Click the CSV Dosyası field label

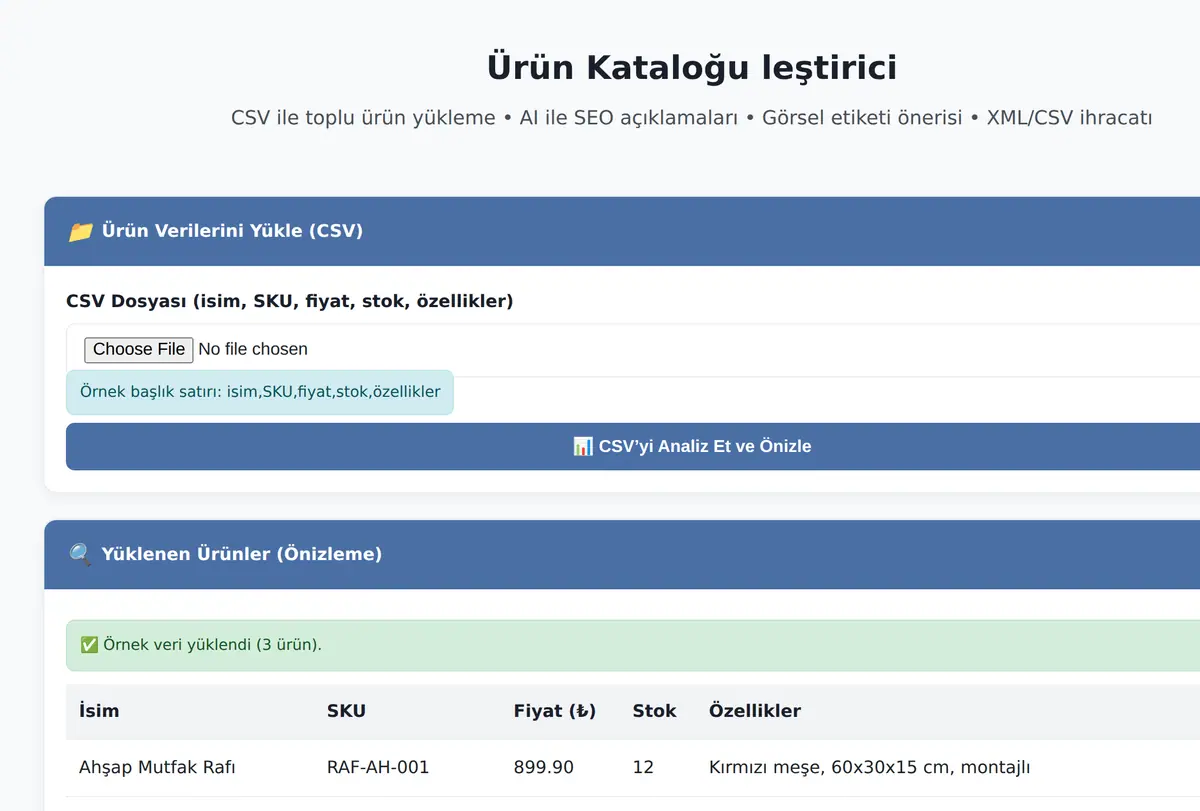click(x=290, y=301)
